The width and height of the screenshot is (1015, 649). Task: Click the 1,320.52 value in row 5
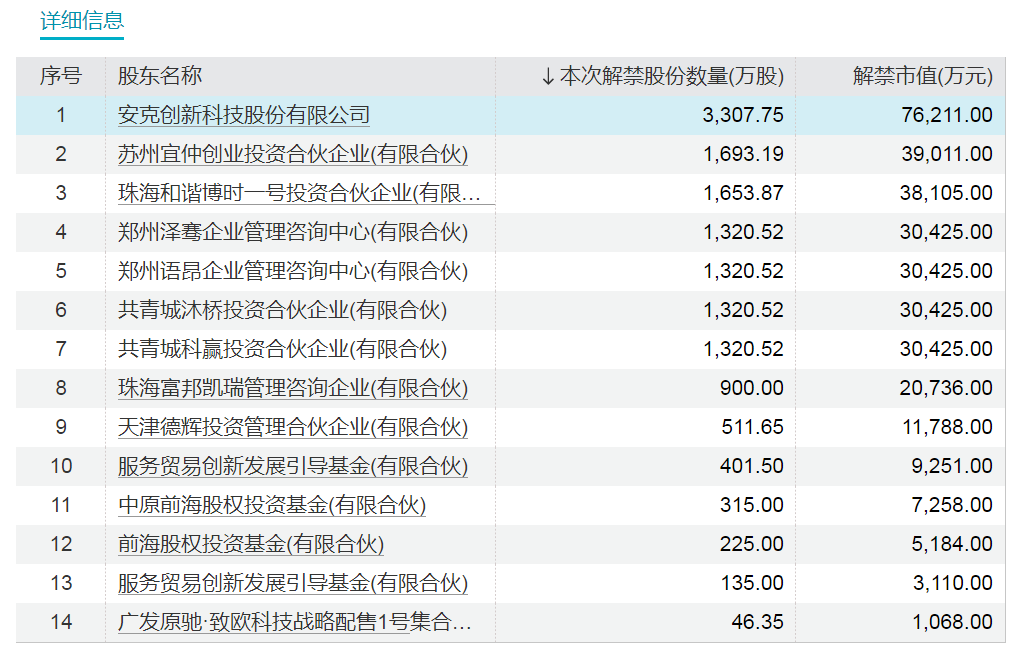(743, 270)
